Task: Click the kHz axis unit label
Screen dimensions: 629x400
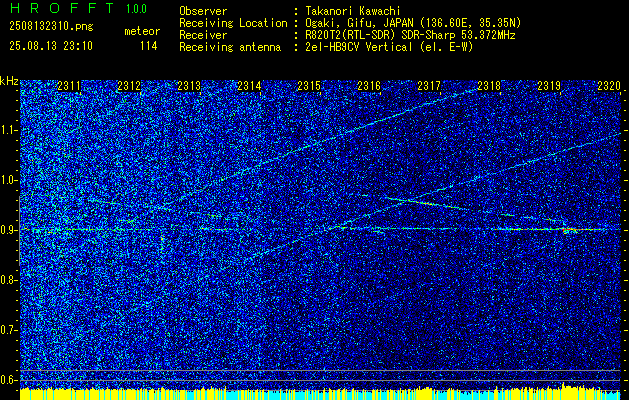Action: tap(9, 81)
